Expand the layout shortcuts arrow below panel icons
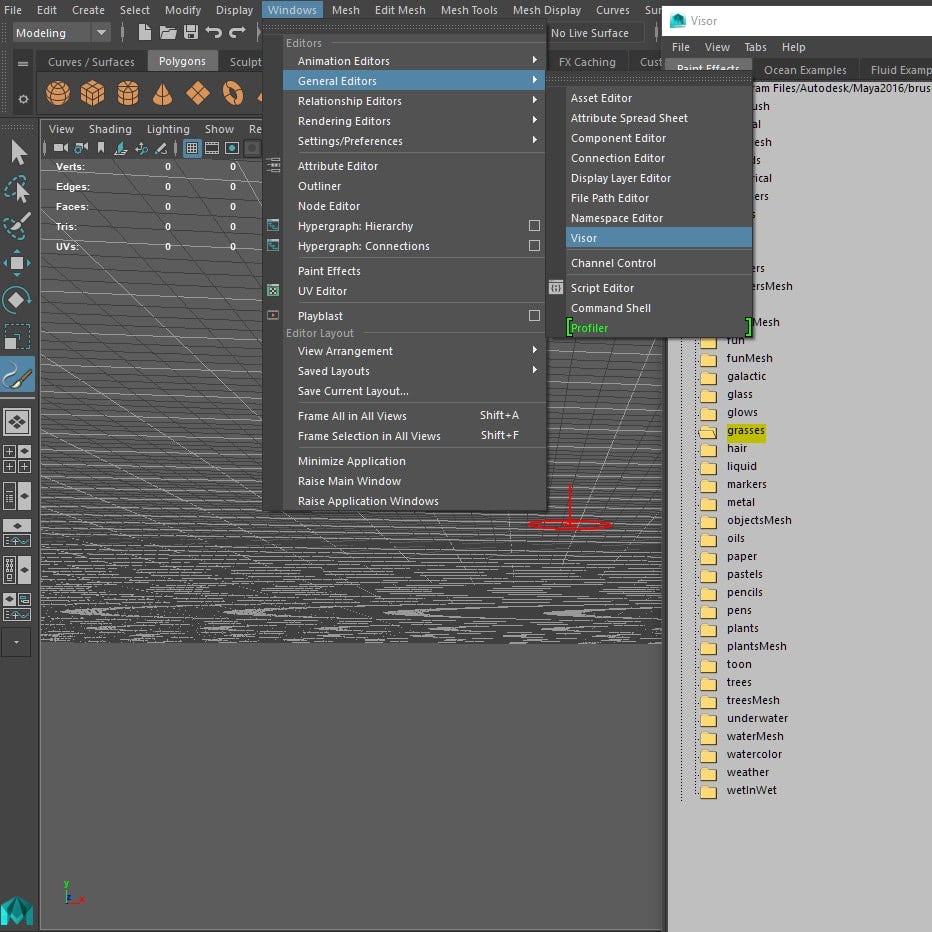 click(17, 642)
